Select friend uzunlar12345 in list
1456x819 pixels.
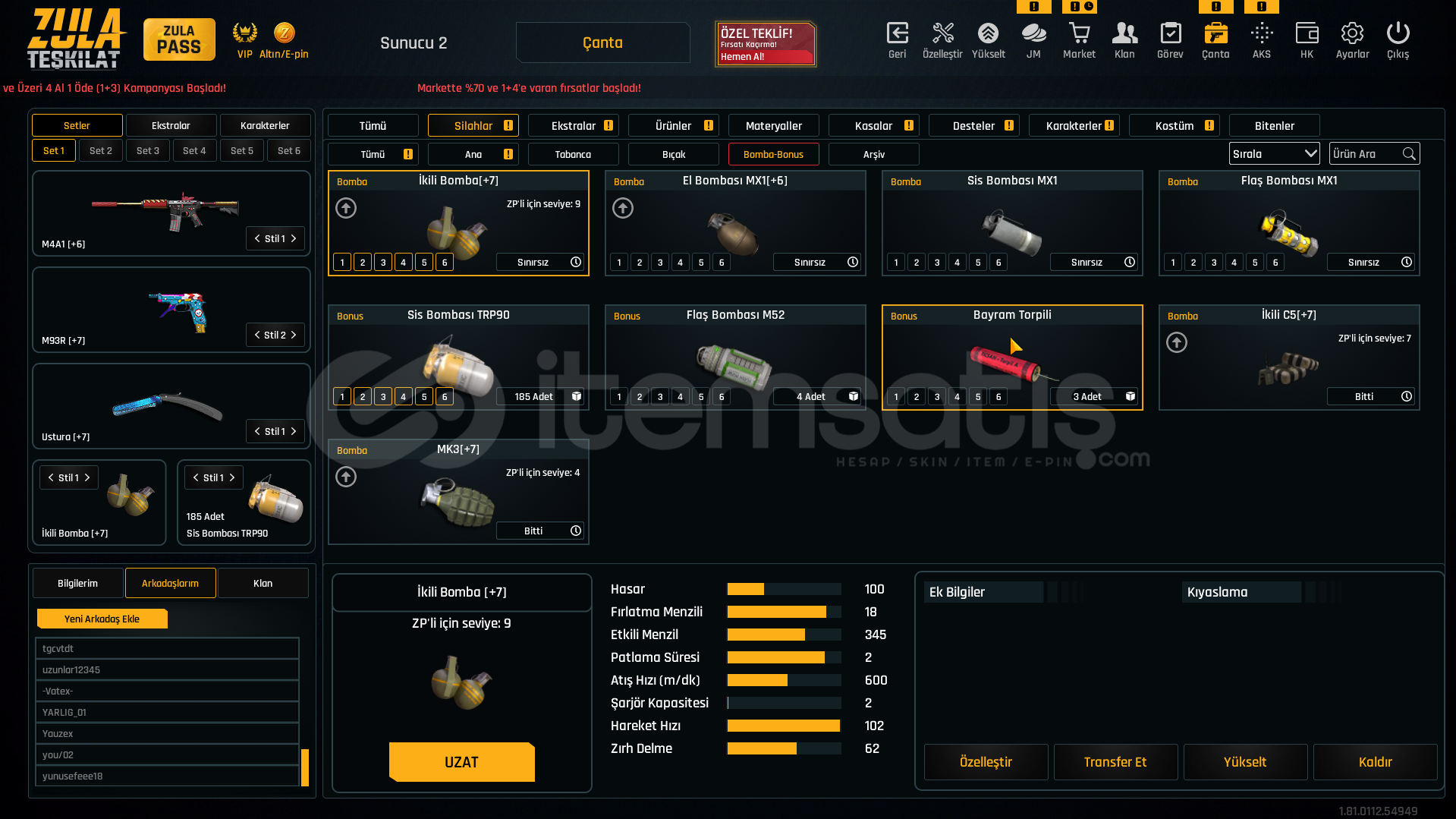coord(167,669)
